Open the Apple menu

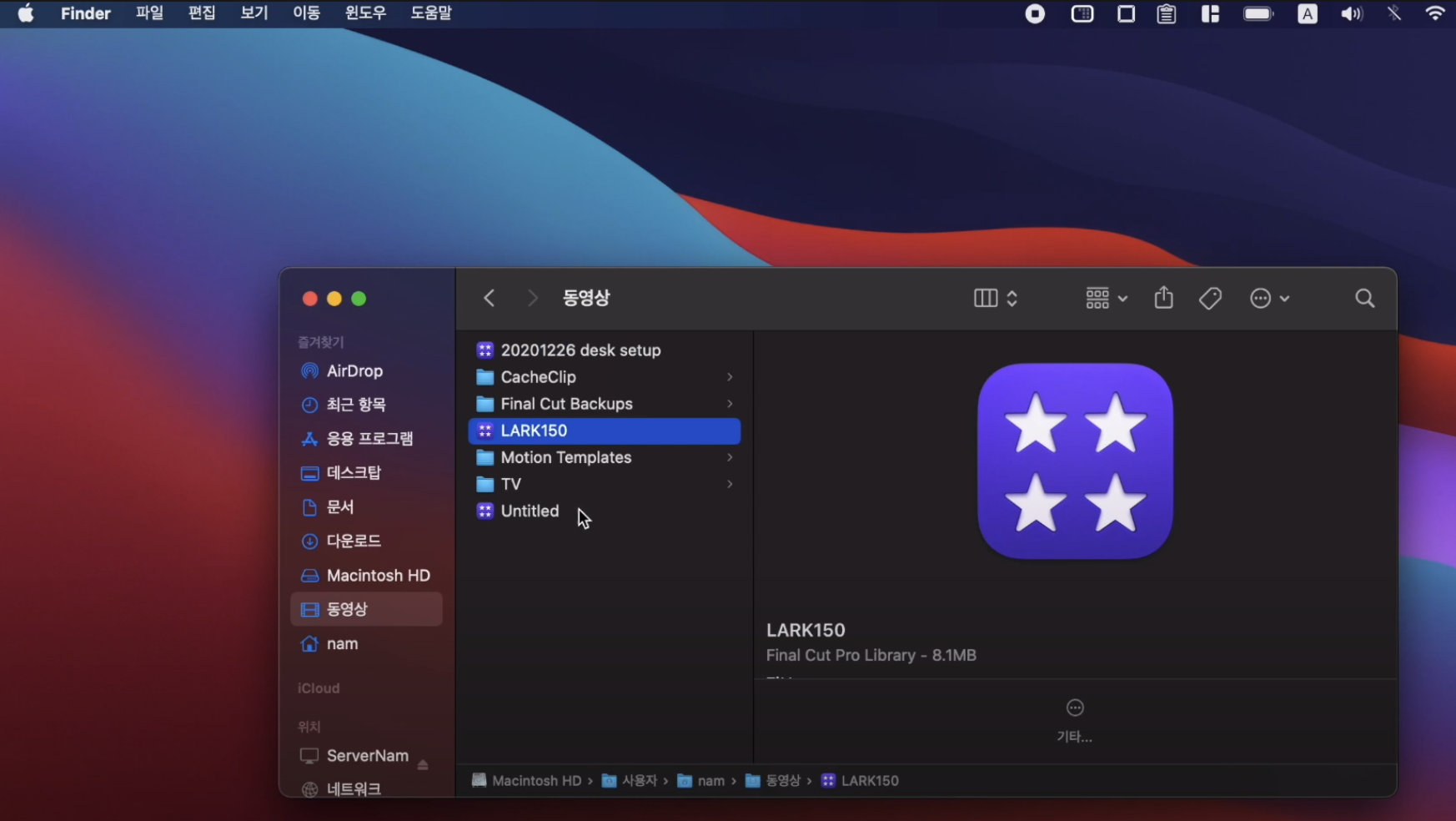26,13
